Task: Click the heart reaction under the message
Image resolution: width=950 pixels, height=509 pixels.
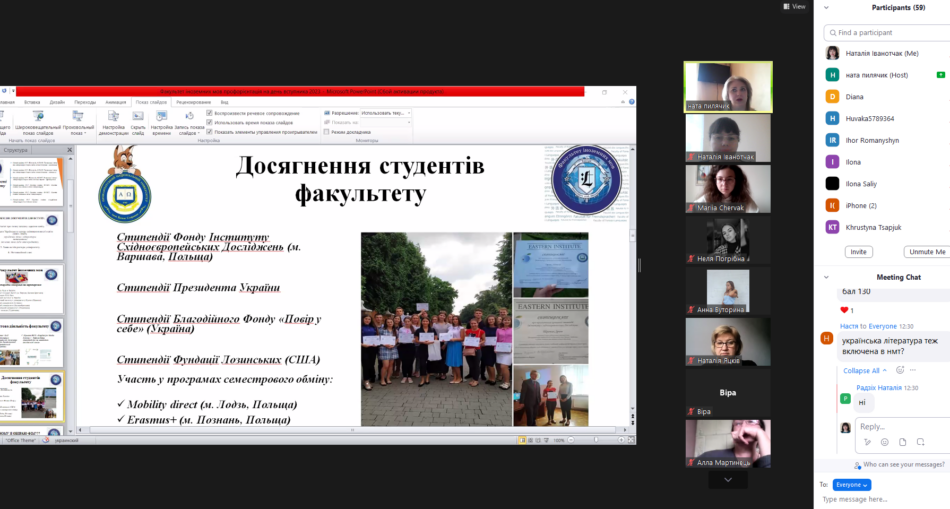Action: (x=844, y=310)
